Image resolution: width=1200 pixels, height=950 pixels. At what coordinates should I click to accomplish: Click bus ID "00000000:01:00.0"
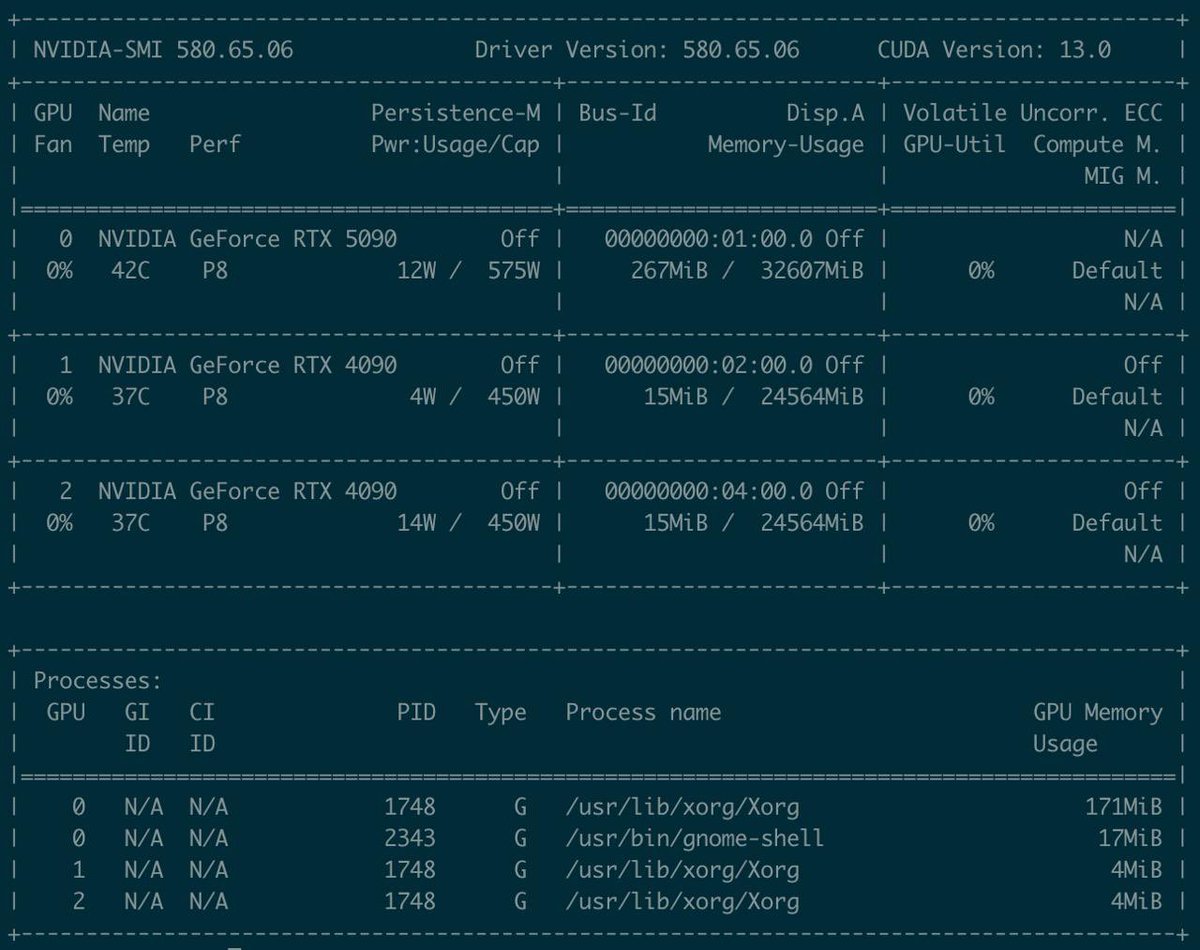708,239
